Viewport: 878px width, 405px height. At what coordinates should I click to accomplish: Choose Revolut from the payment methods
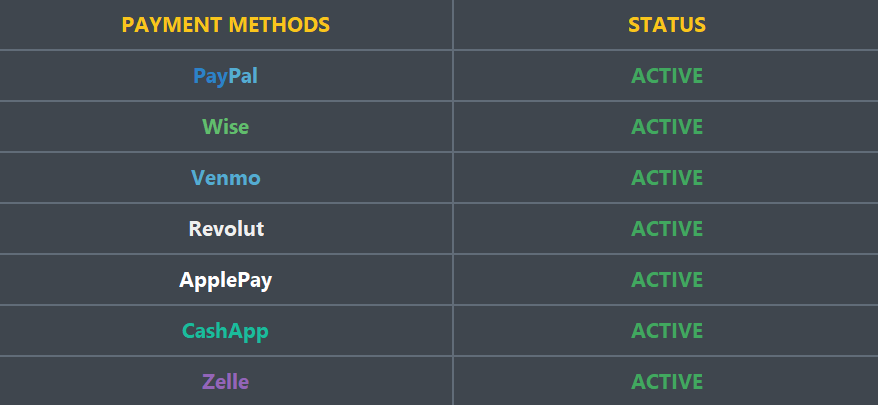click(226, 229)
